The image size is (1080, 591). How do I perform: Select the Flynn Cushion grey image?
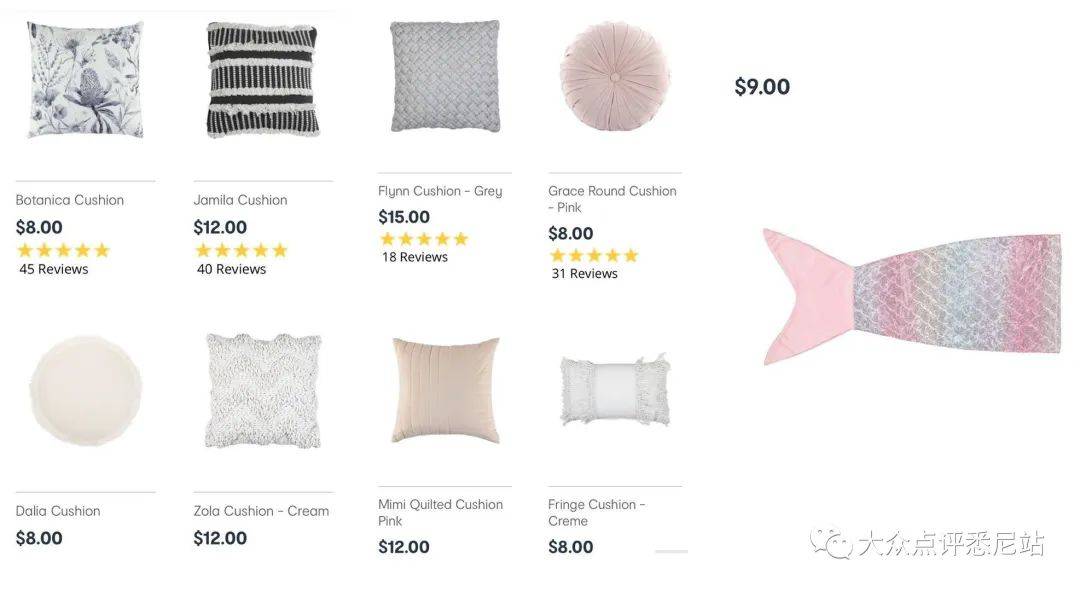tap(445, 76)
